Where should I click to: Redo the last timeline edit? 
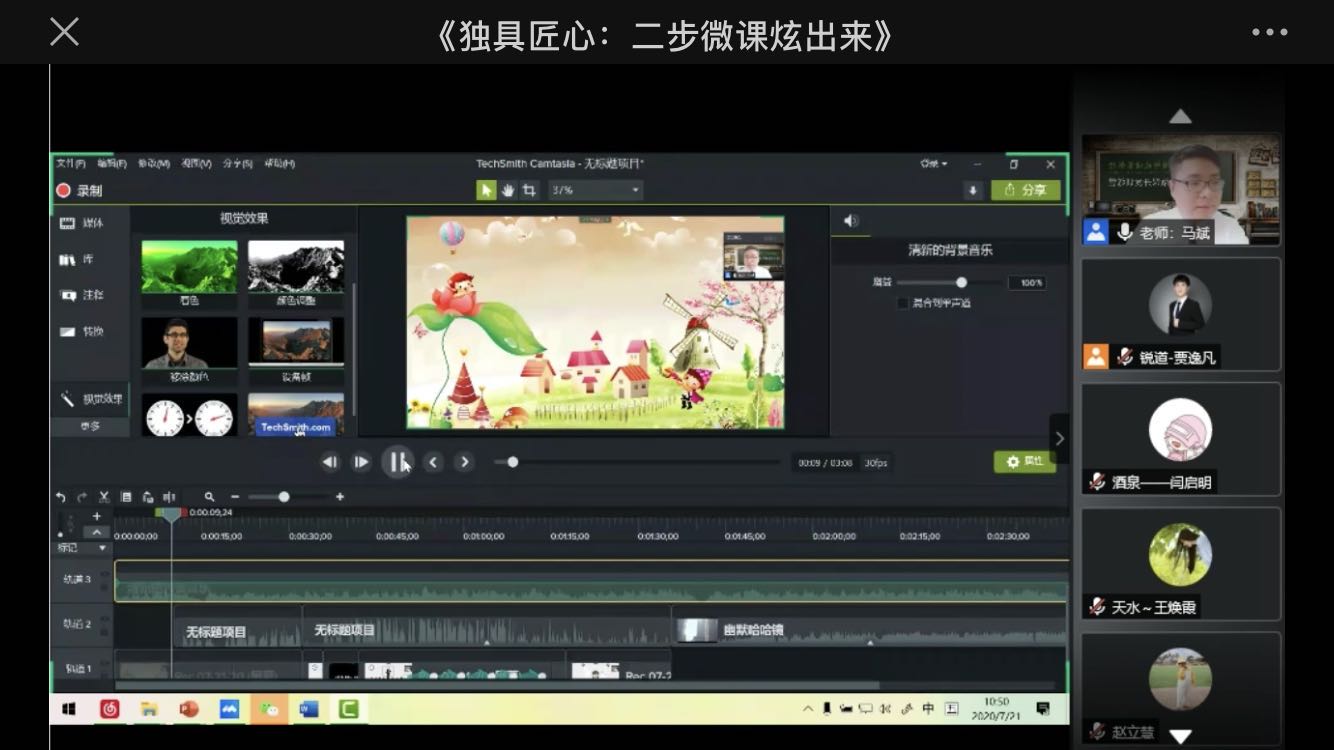[82, 496]
